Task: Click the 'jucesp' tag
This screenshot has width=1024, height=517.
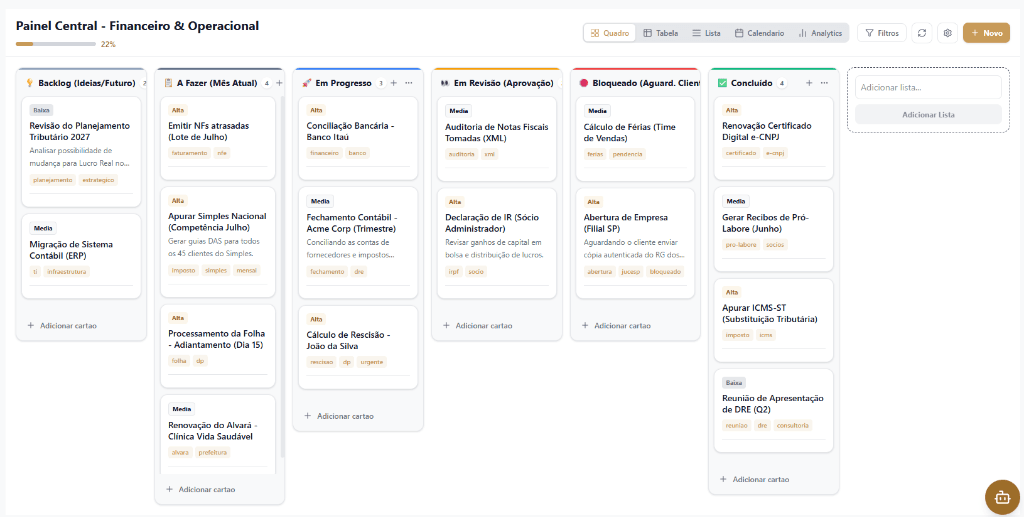Action: pos(631,272)
